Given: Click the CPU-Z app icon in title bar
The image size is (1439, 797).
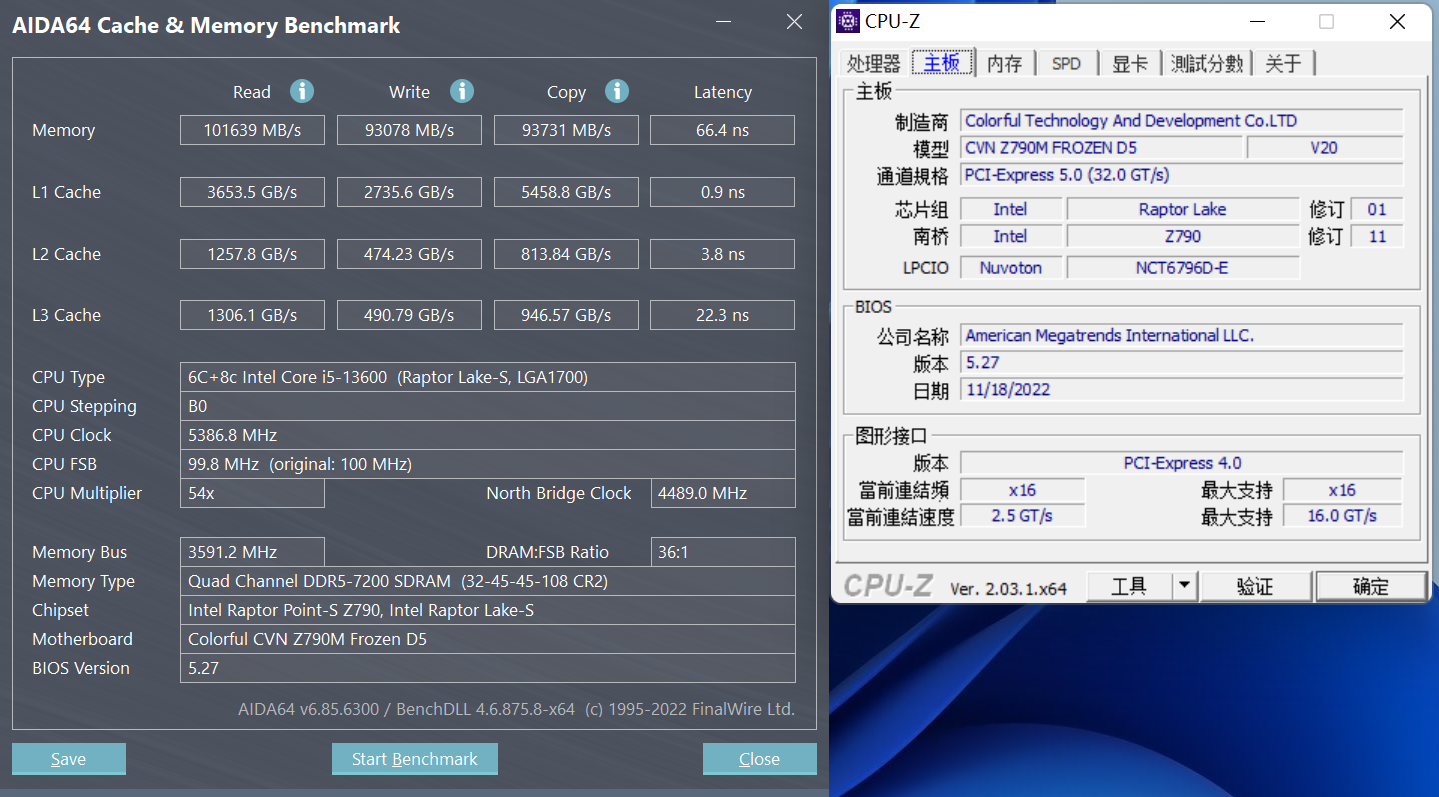Looking at the screenshot, I should [x=848, y=21].
